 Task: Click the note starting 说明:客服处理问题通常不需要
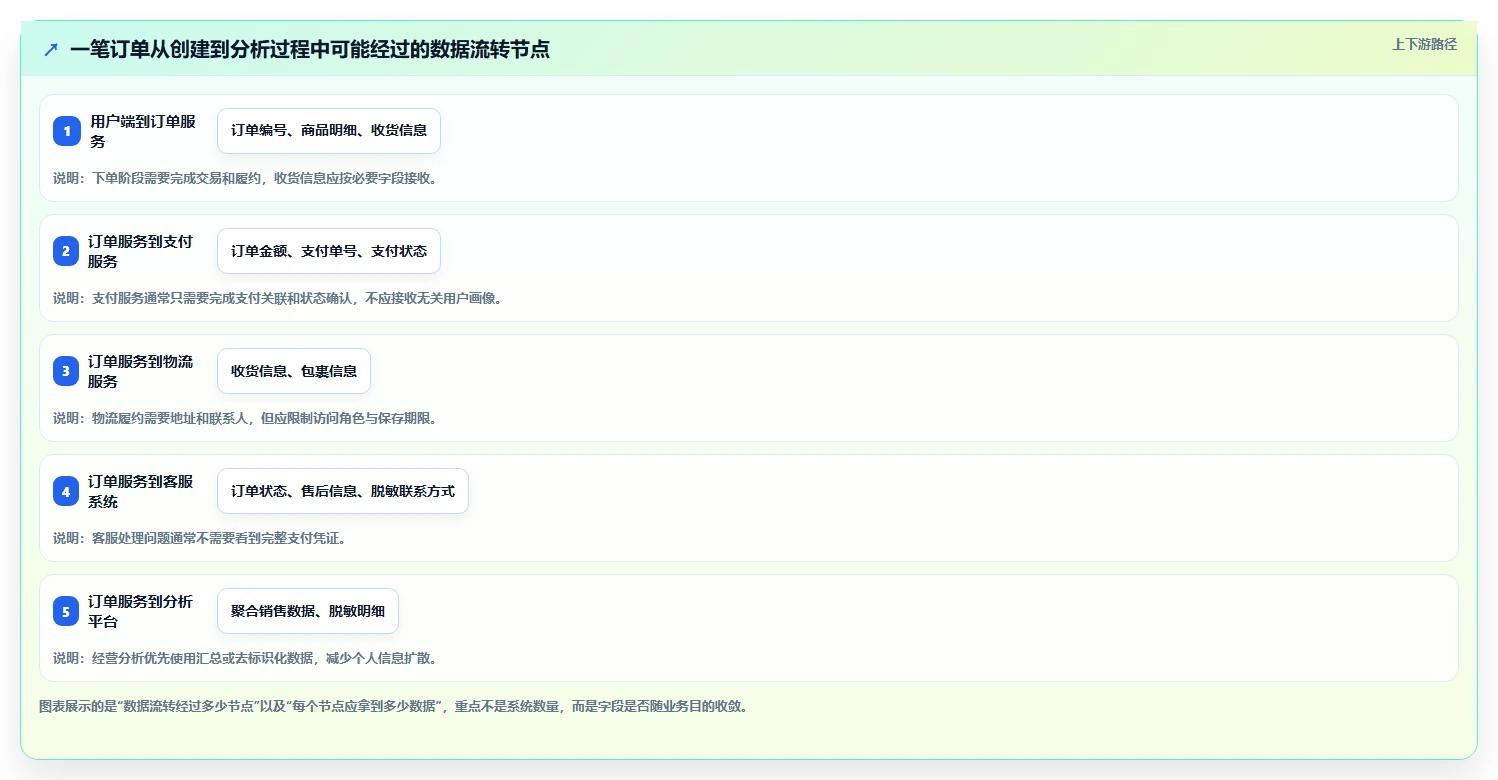coord(199,538)
